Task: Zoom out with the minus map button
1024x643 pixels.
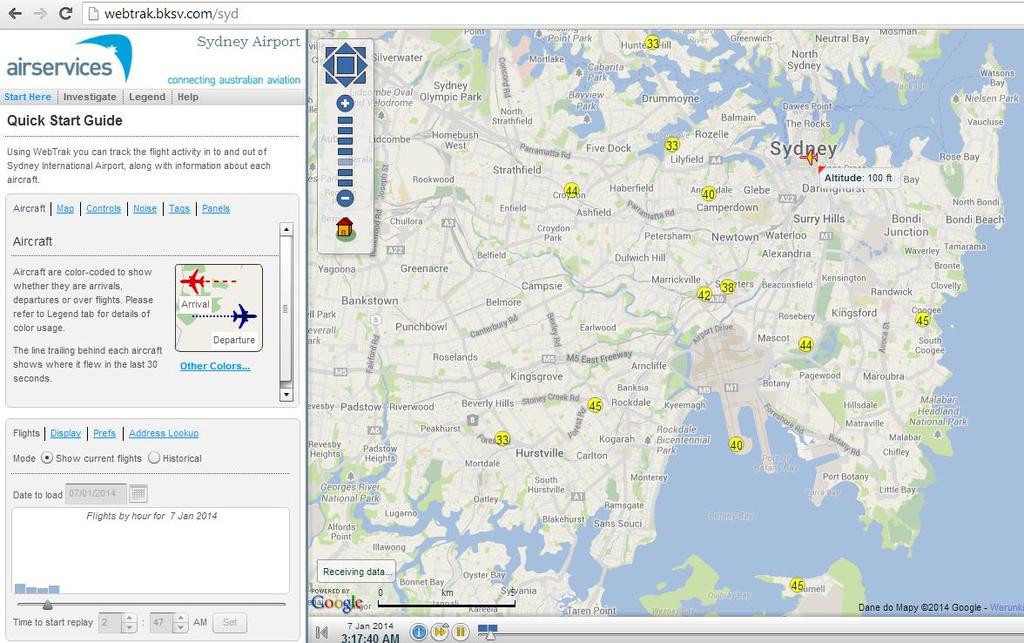Action: [345, 198]
